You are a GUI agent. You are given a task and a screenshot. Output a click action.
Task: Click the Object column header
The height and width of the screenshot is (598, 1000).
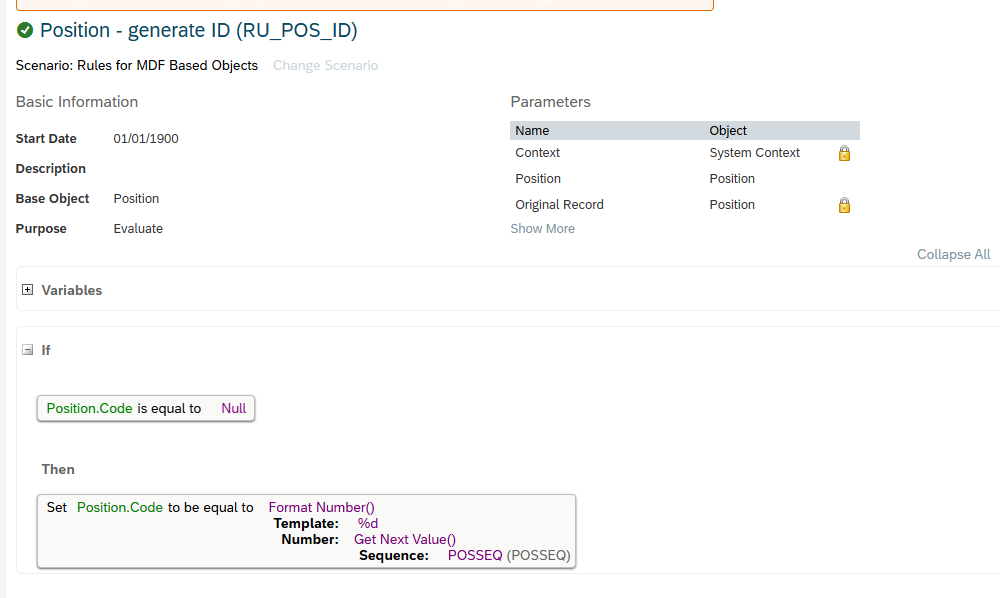pos(728,130)
